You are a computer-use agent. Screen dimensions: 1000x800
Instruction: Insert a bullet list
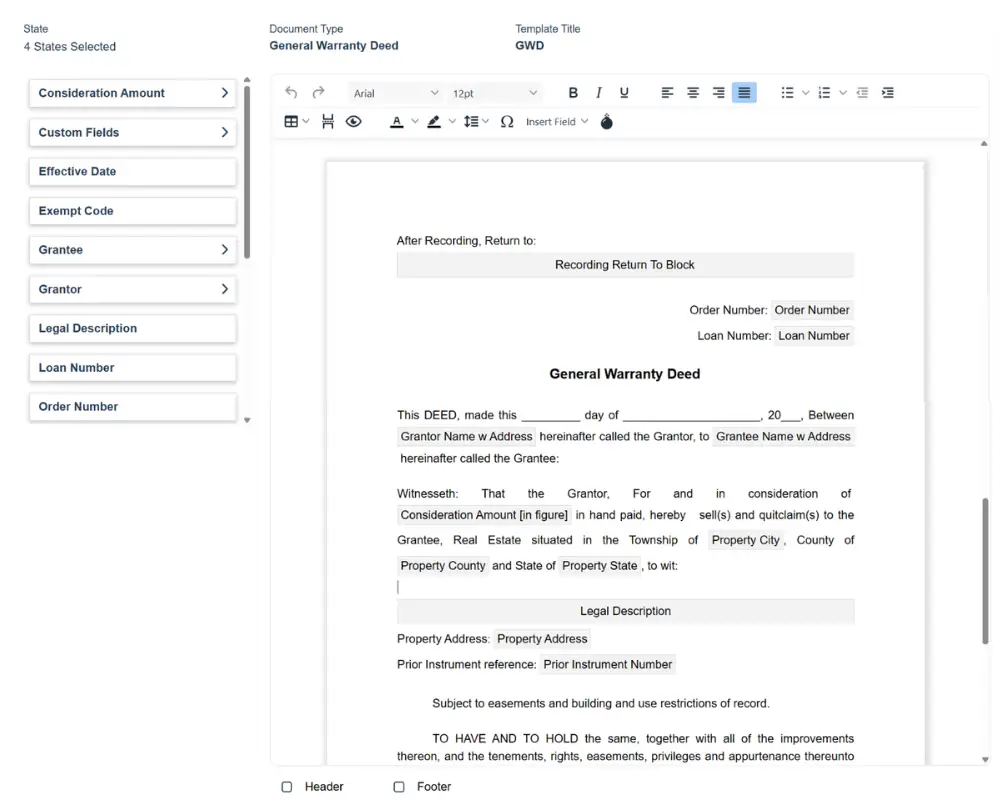788,93
